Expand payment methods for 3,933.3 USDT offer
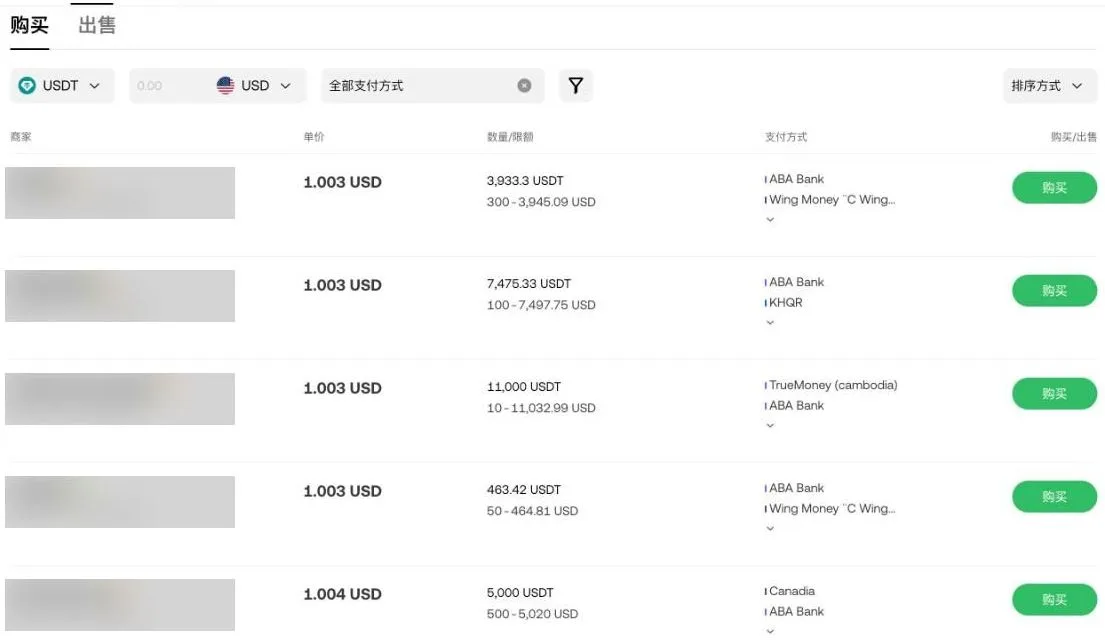1105x640 pixels. click(x=770, y=219)
